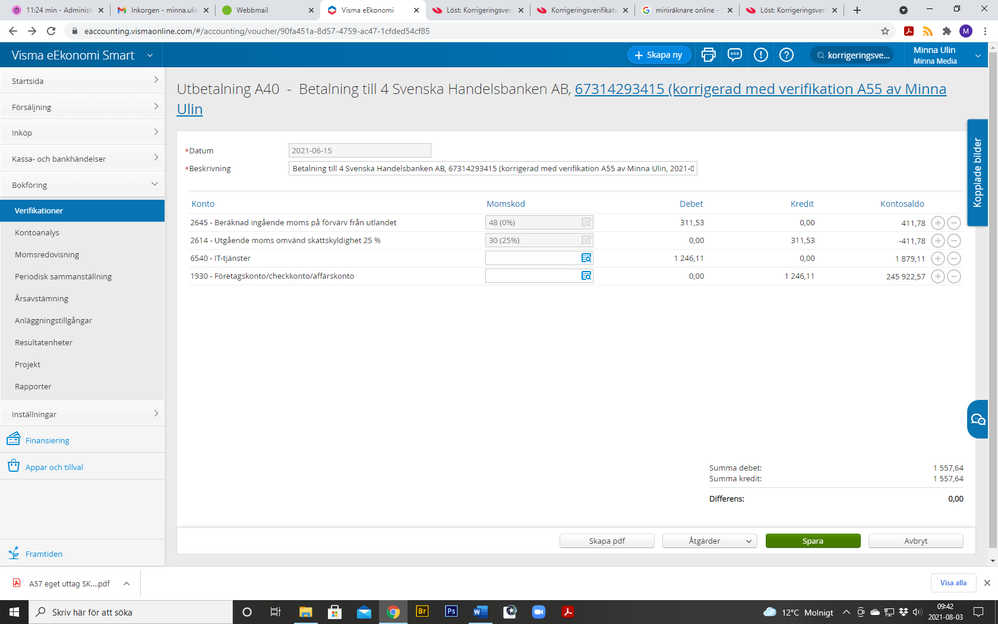This screenshot has height=624, width=998.
Task: Click the Beskrivning input field
Action: pyautogui.click(x=493, y=169)
